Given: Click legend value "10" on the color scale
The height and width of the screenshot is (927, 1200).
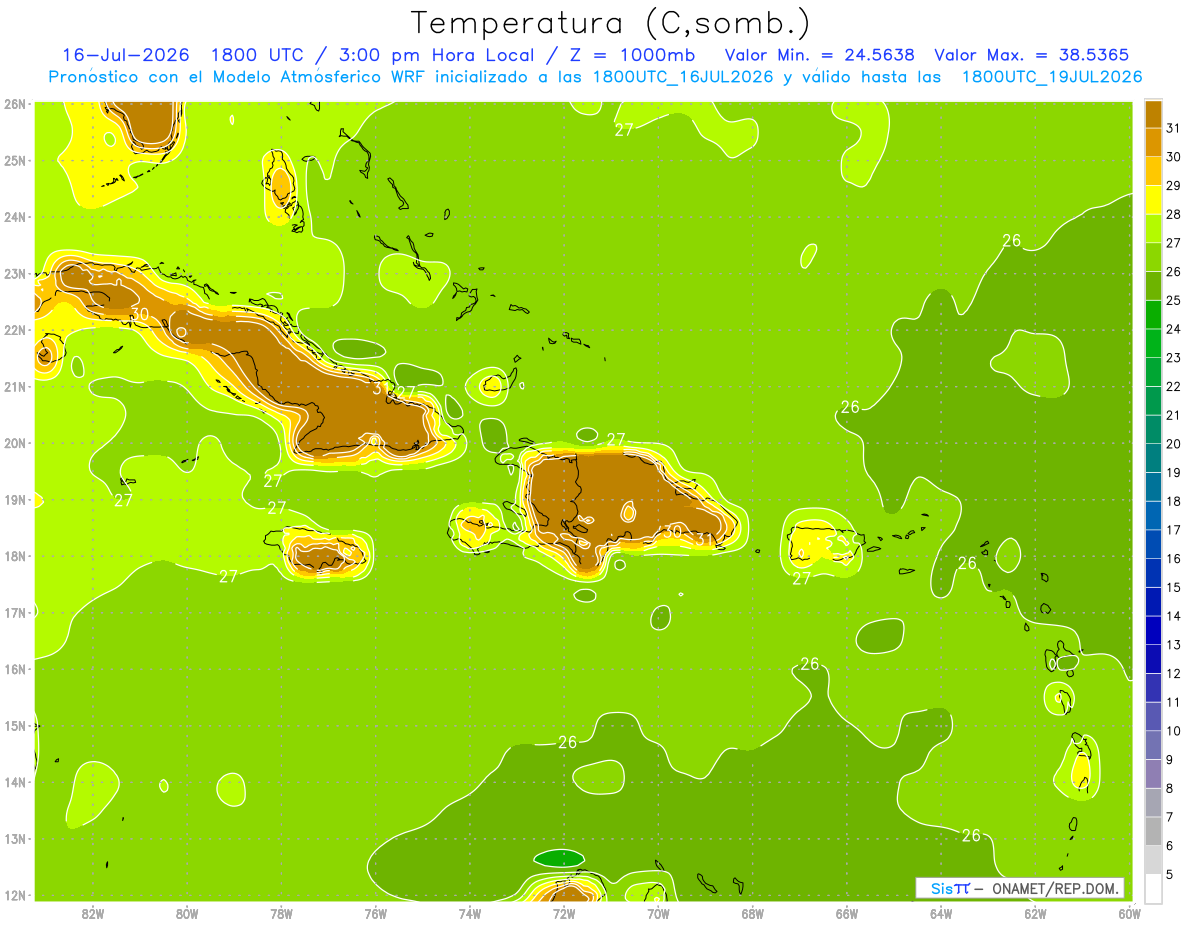Looking at the screenshot, I should 1173,731.
